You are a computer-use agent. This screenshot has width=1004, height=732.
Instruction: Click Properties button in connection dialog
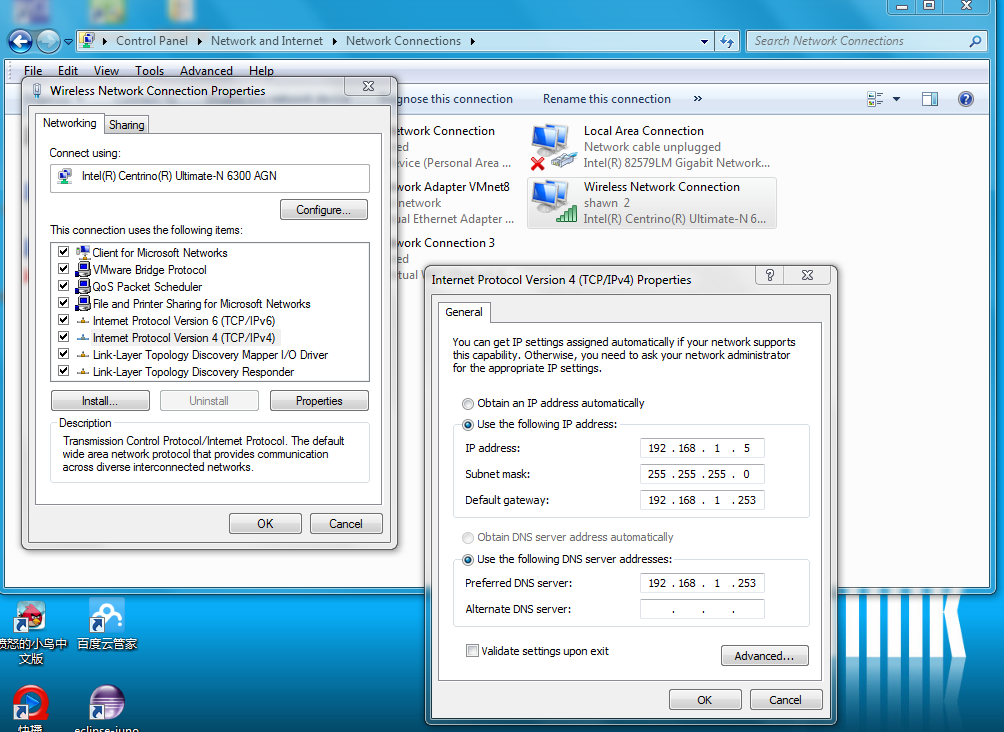[319, 401]
